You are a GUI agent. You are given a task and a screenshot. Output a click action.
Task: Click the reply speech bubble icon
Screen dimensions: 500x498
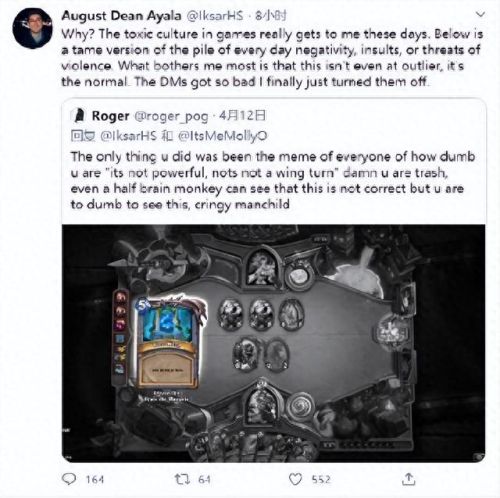pyautogui.click(x=69, y=479)
